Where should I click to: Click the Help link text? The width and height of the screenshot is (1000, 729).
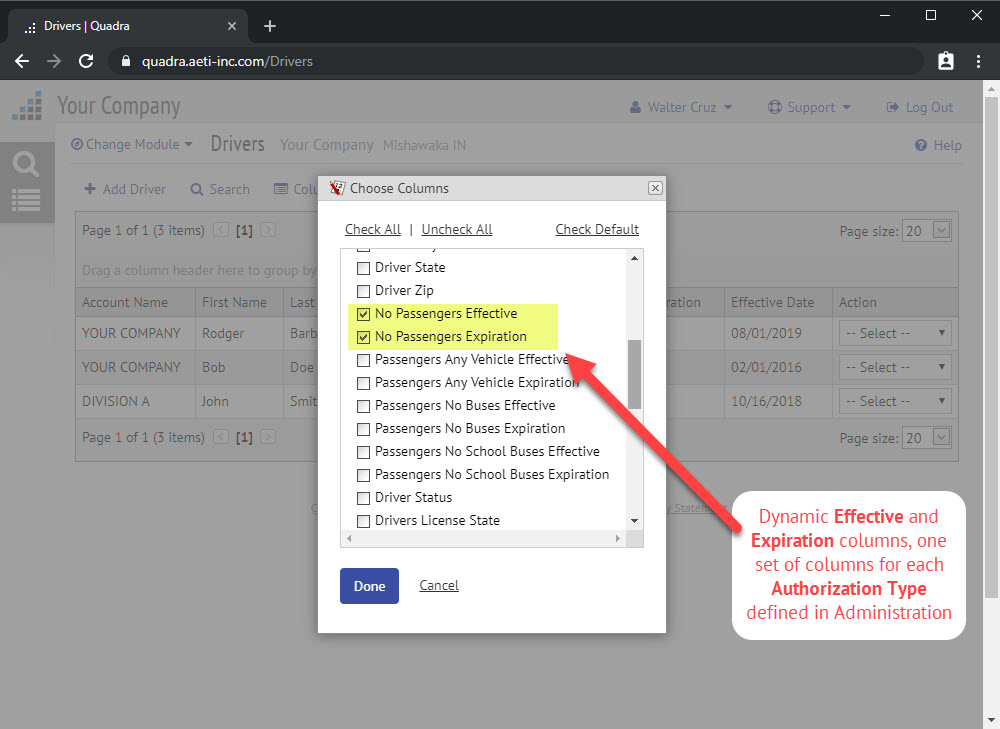(x=947, y=145)
